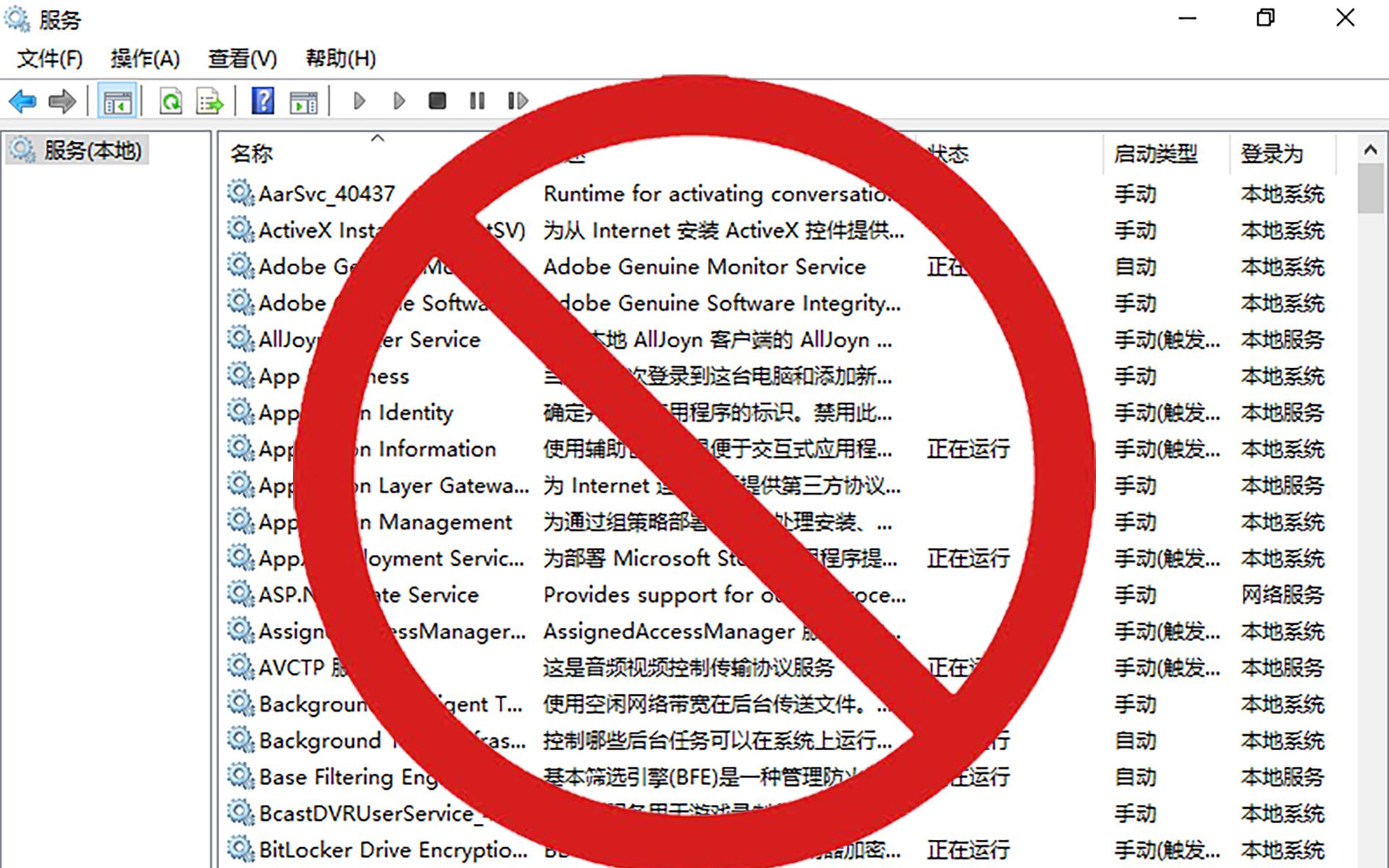This screenshot has height=868, width=1389.
Task: Open the 文件(F) menu
Action: click(50, 59)
